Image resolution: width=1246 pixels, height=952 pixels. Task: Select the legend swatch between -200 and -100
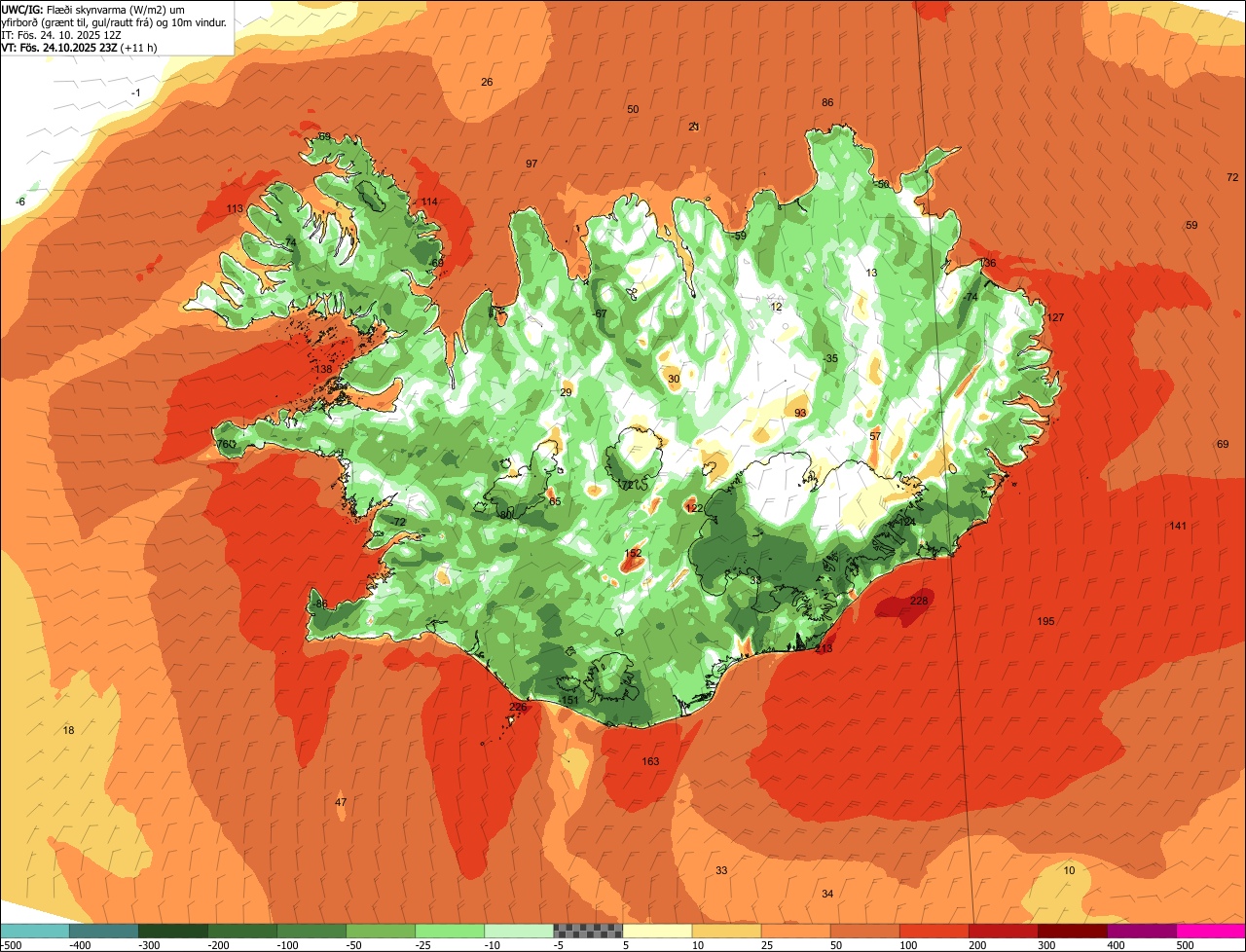point(241,931)
